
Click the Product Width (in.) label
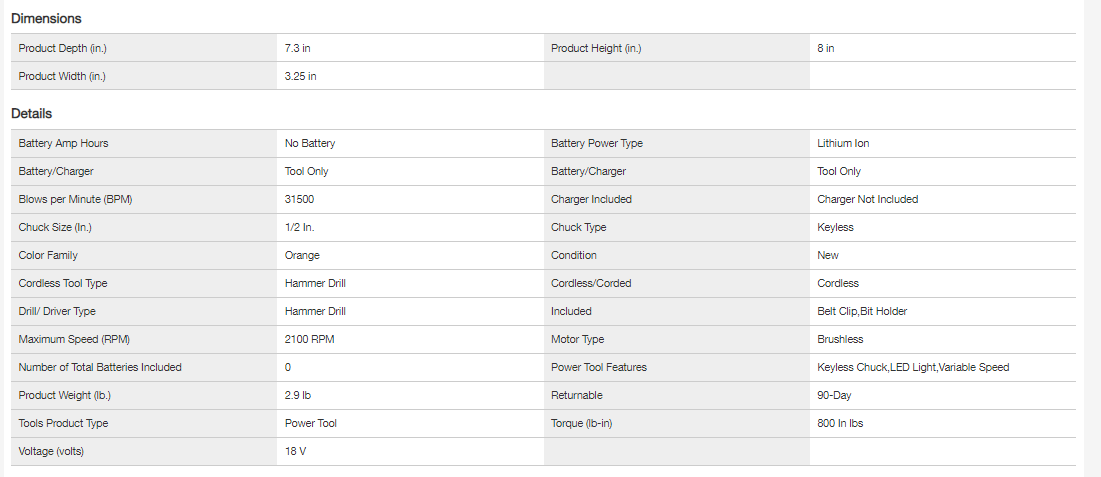(62, 76)
